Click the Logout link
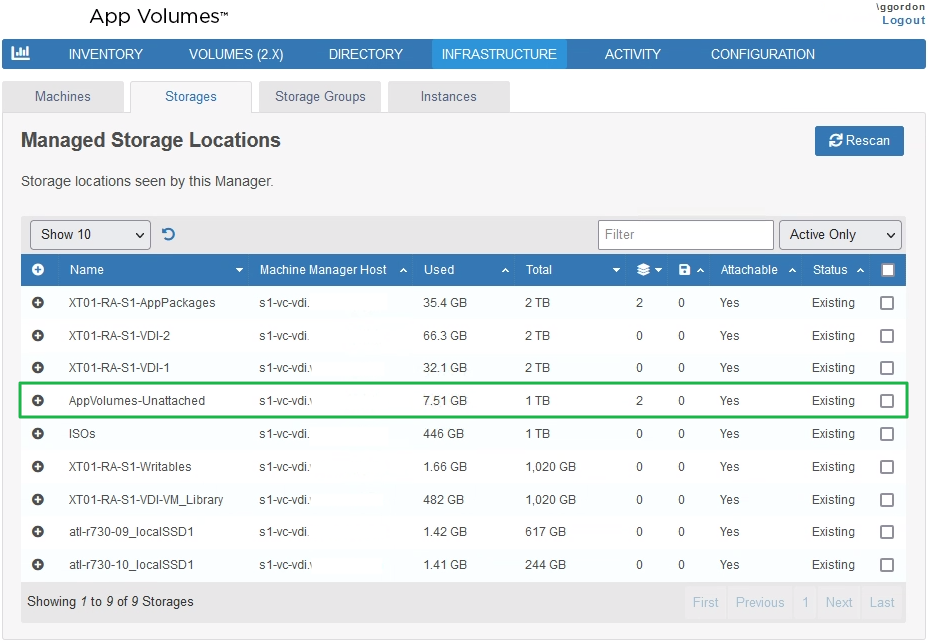Screen dimensions: 929x643 click(x=903, y=20)
